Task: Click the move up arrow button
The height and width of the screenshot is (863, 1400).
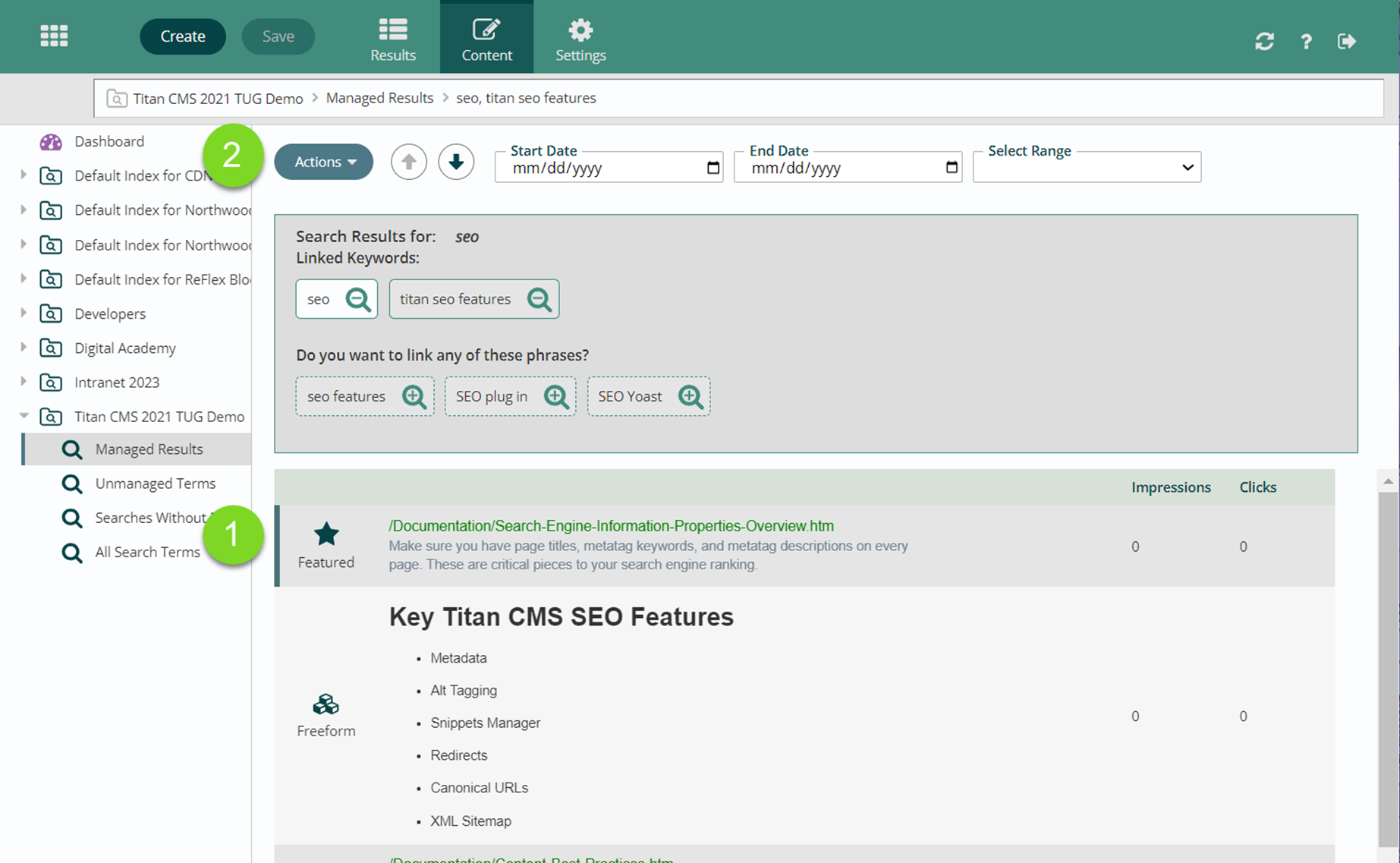Action: [409, 162]
